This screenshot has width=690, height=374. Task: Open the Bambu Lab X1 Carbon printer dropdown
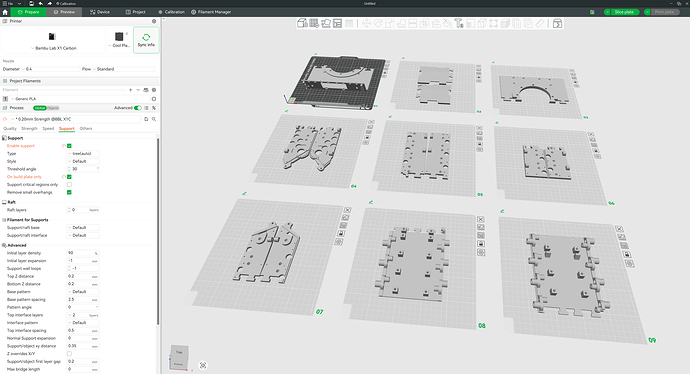point(54,48)
